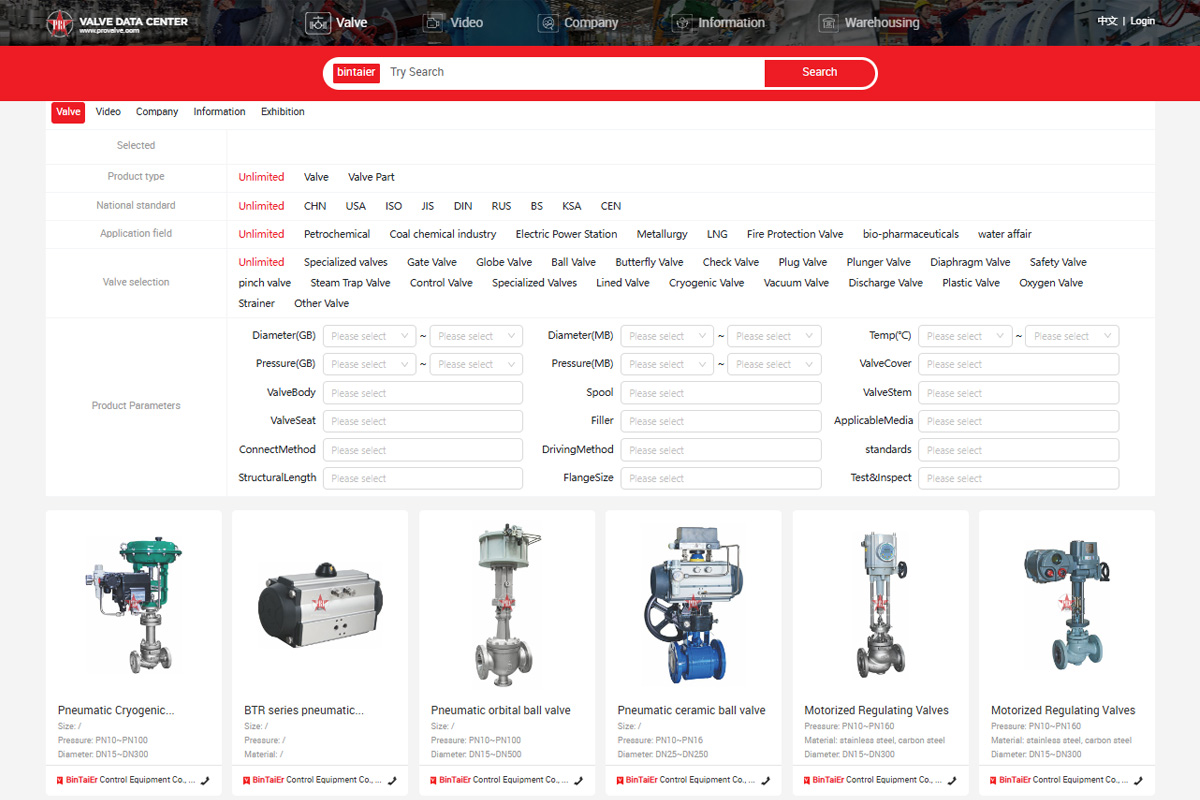This screenshot has width=1200, height=800.
Task: Open the Warehousing section in top navigation
Action: coord(868,22)
